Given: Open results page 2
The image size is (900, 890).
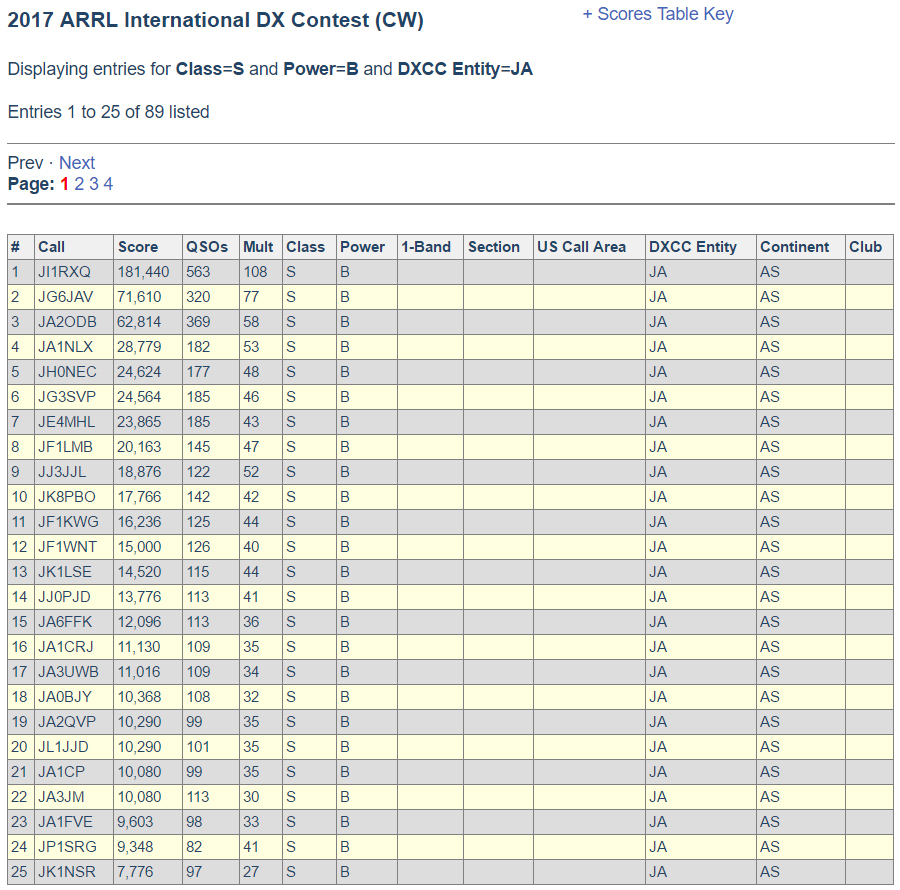Looking at the screenshot, I should point(79,184).
